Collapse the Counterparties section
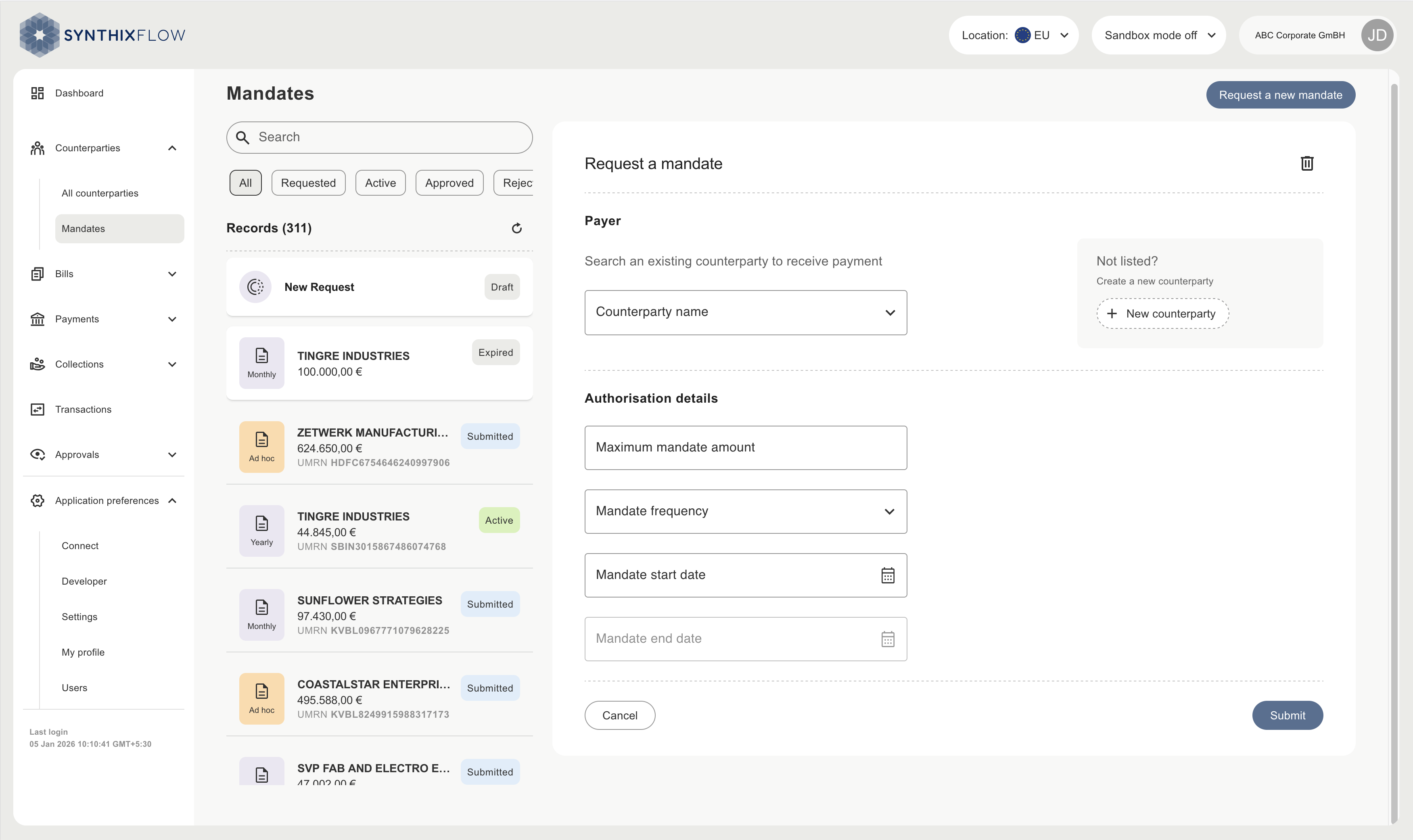Image resolution: width=1413 pixels, height=840 pixels. point(172,148)
